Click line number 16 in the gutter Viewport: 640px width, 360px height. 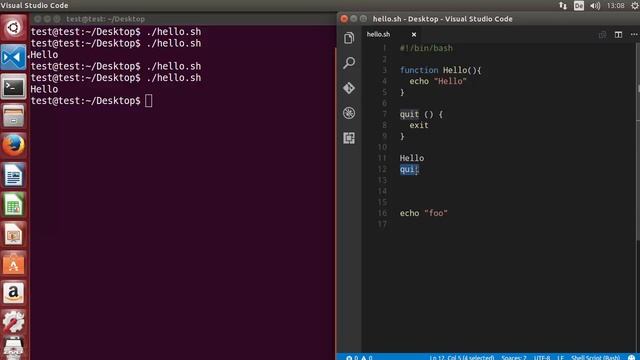382,213
